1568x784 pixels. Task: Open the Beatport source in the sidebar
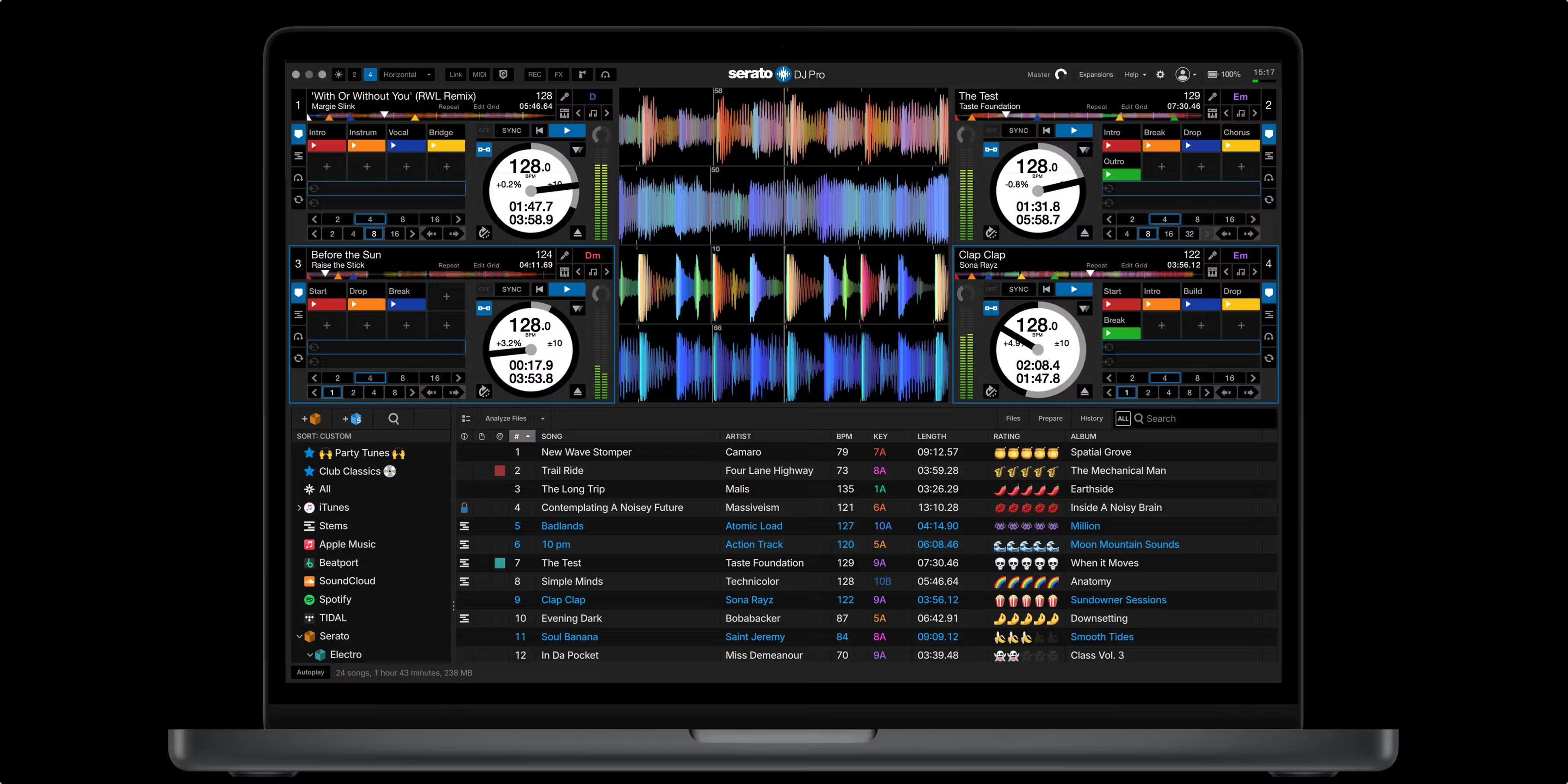pyautogui.click(x=331, y=562)
